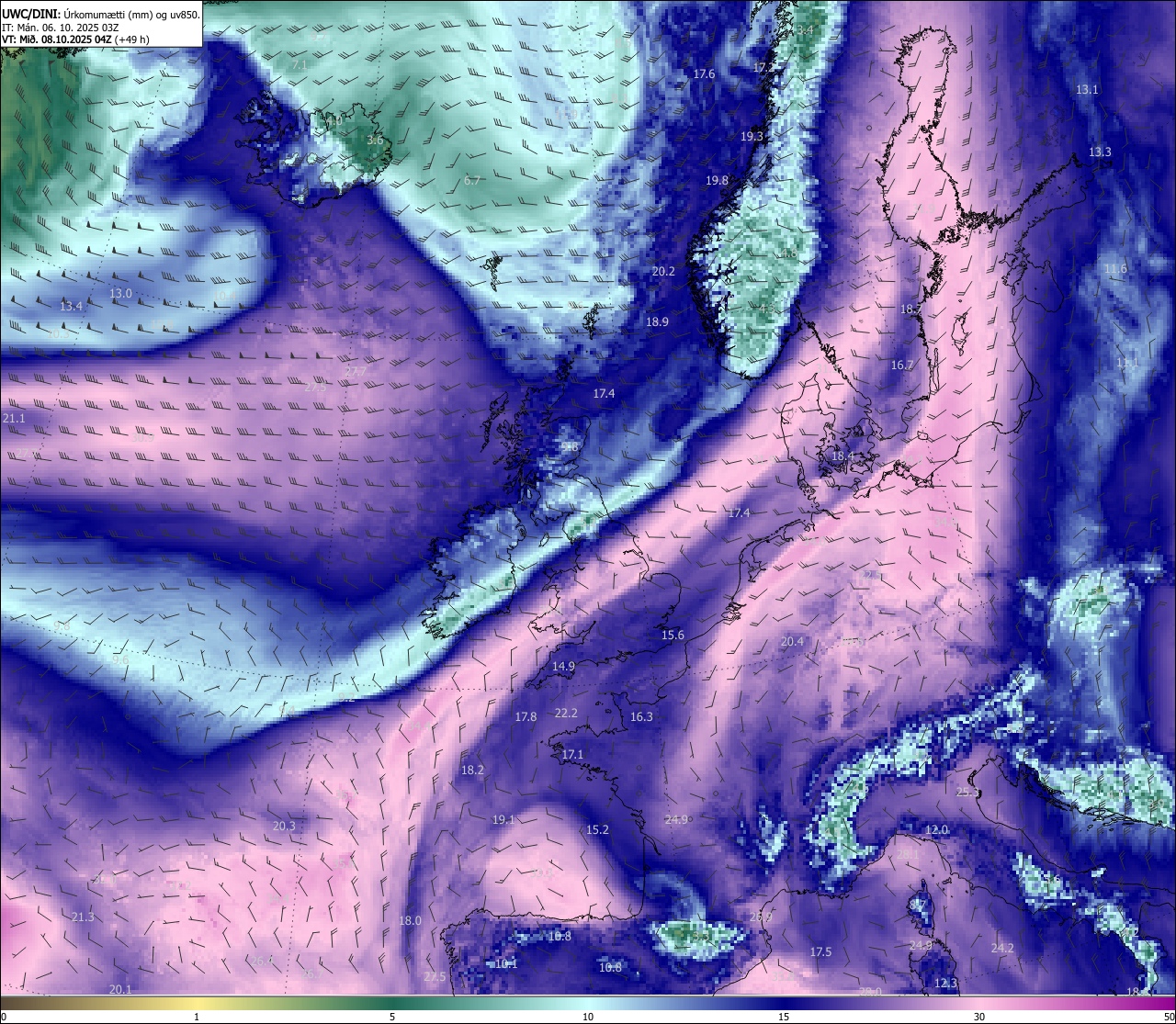The height and width of the screenshot is (1024, 1176).
Task: Click the 'VT: Mið. 08.10.2025 04Z (+49 h)' line
Action: (x=75, y=39)
